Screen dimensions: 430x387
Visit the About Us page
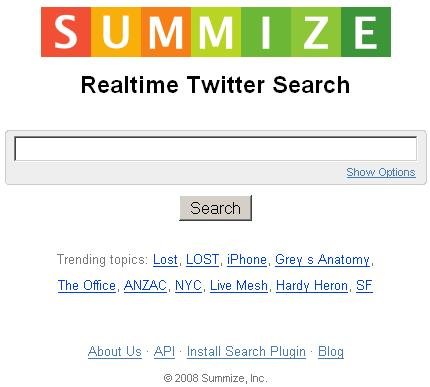click(x=115, y=351)
